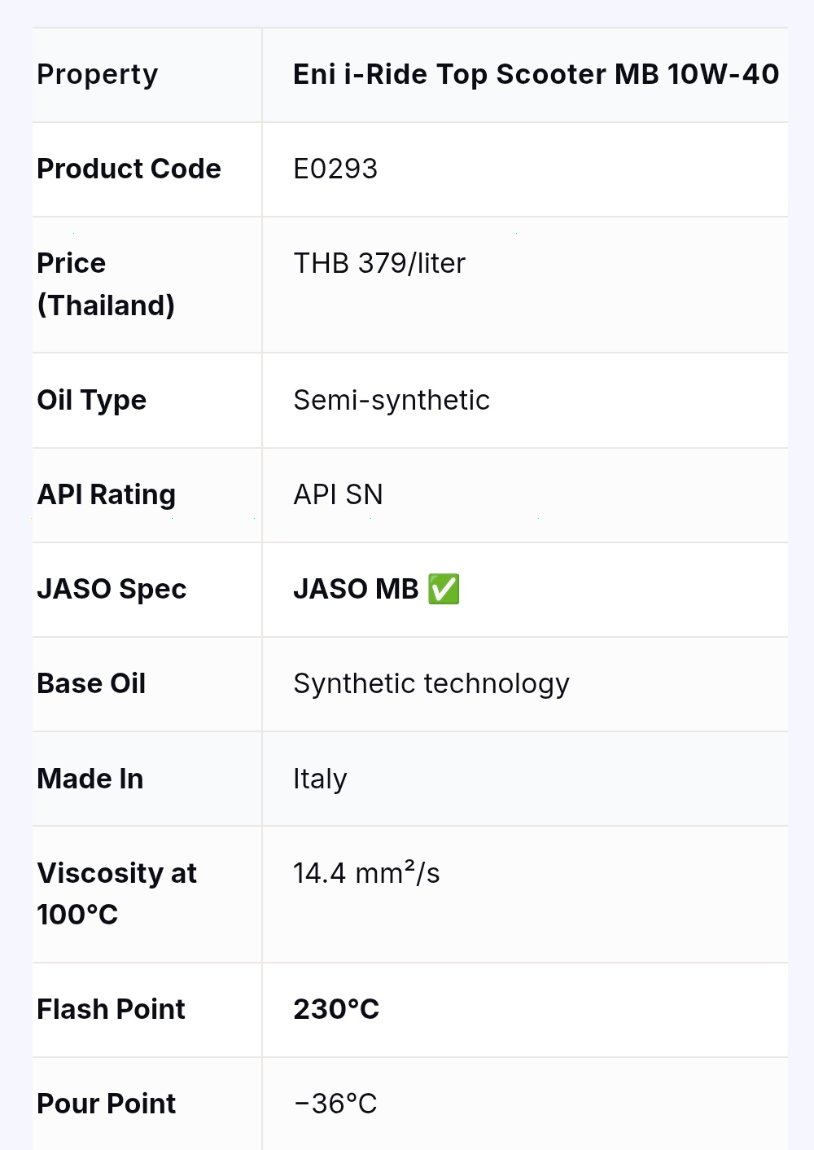Click the Eni i-Ride Top Scooter MB 10W-40 header

coord(536,74)
